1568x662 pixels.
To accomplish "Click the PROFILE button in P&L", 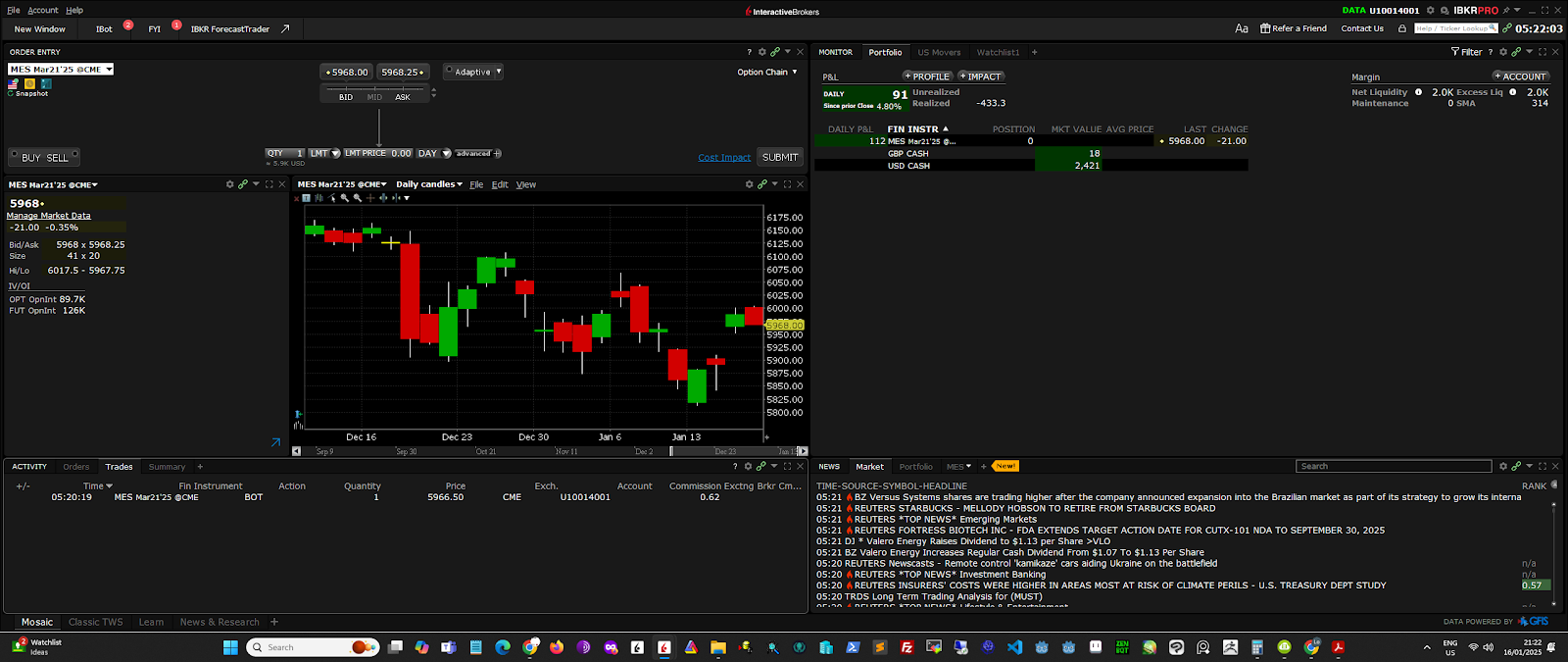I will coord(927,76).
